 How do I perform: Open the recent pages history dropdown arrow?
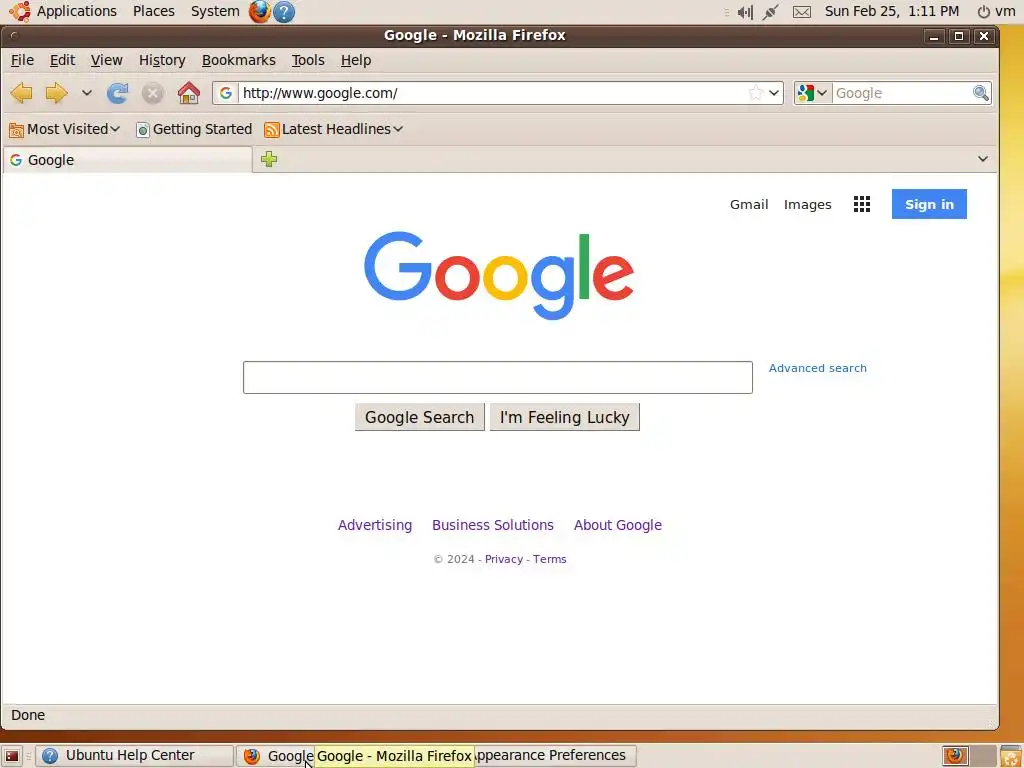(x=86, y=93)
